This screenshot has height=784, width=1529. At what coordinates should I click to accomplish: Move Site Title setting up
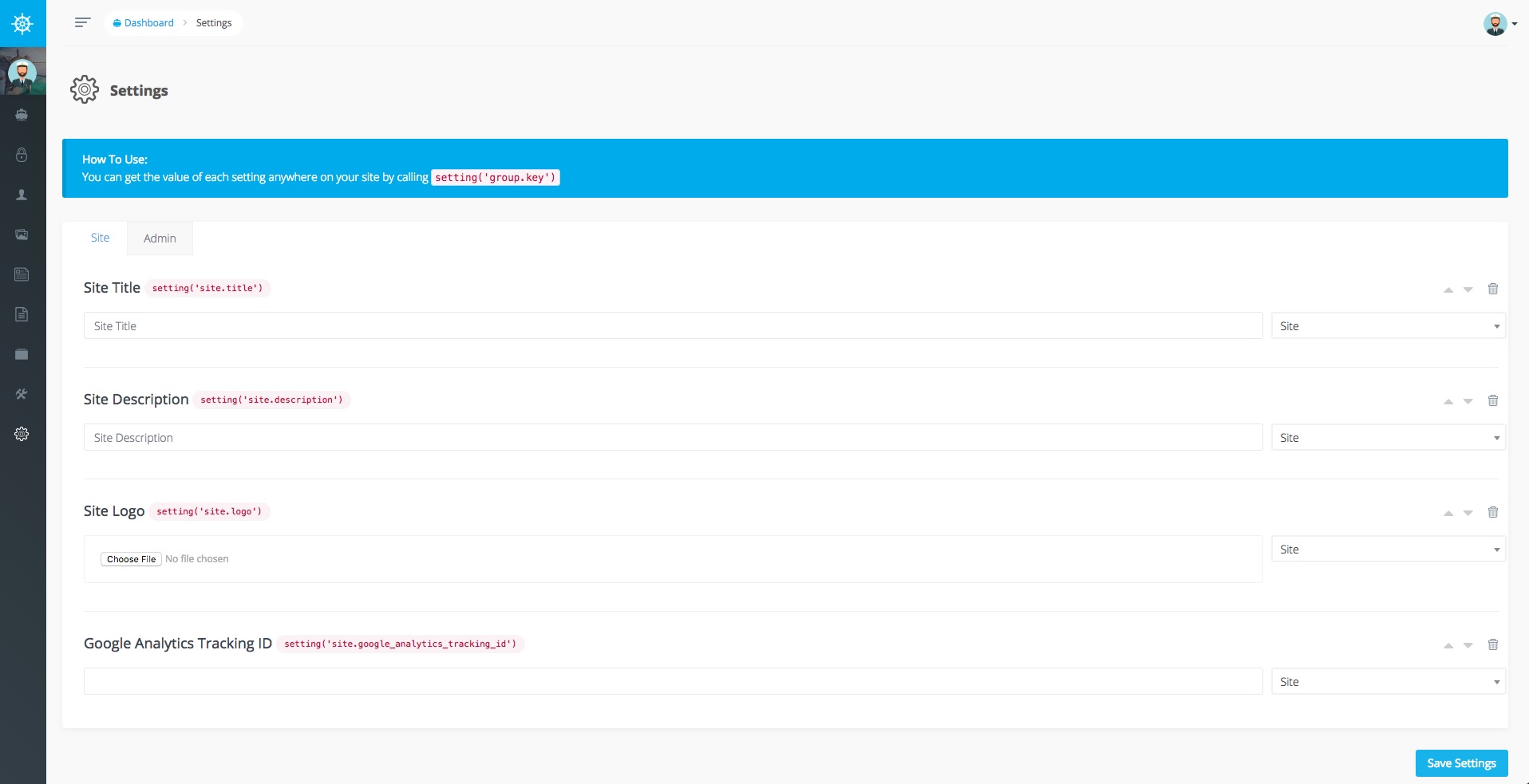(x=1448, y=290)
